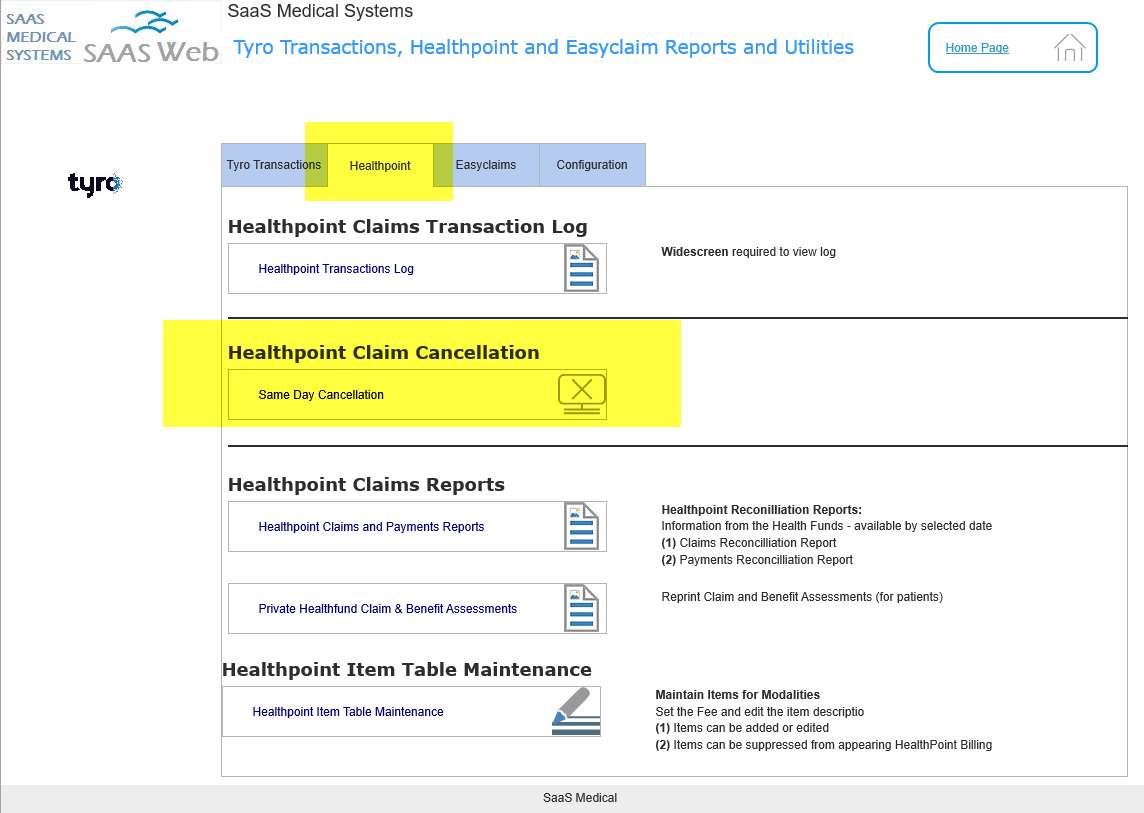Click the Widescreen required to view log note

tap(749, 252)
